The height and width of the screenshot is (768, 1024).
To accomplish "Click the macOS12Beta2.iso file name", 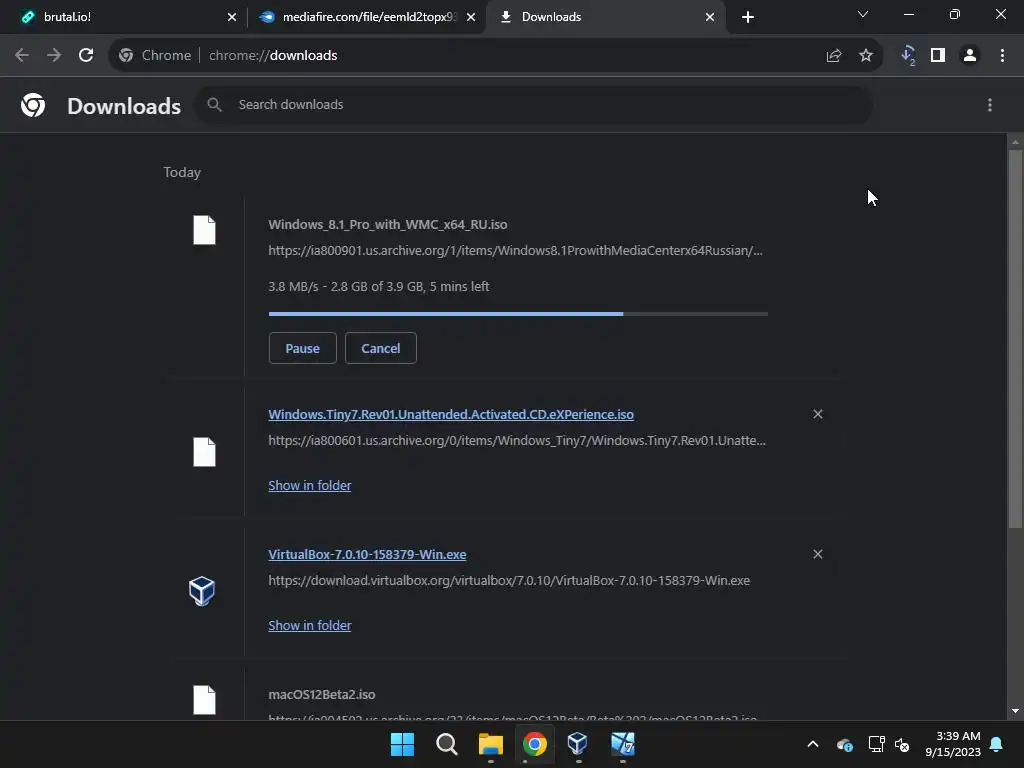I will point(322,694).
